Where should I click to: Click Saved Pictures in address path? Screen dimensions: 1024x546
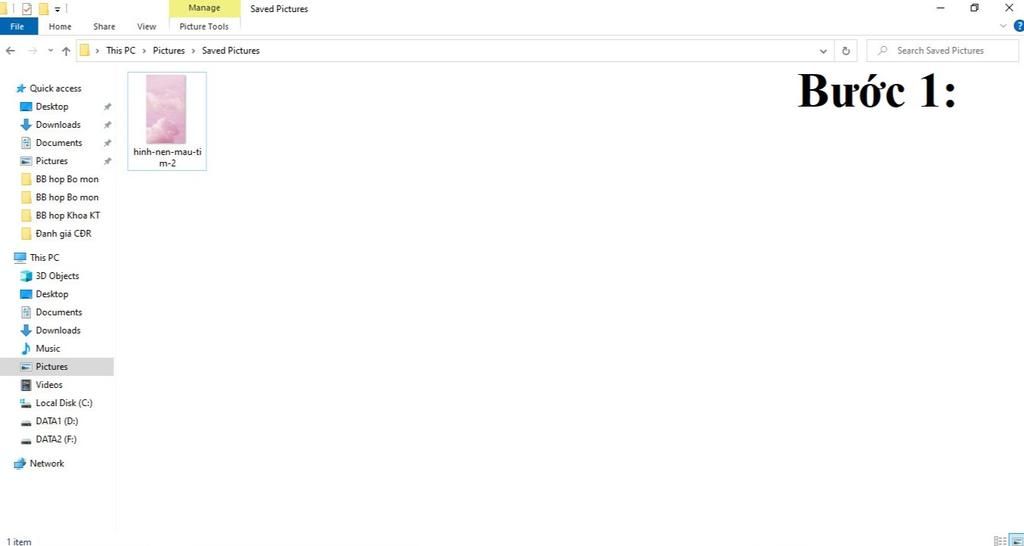pyautogui.click(x=231, y=50)
